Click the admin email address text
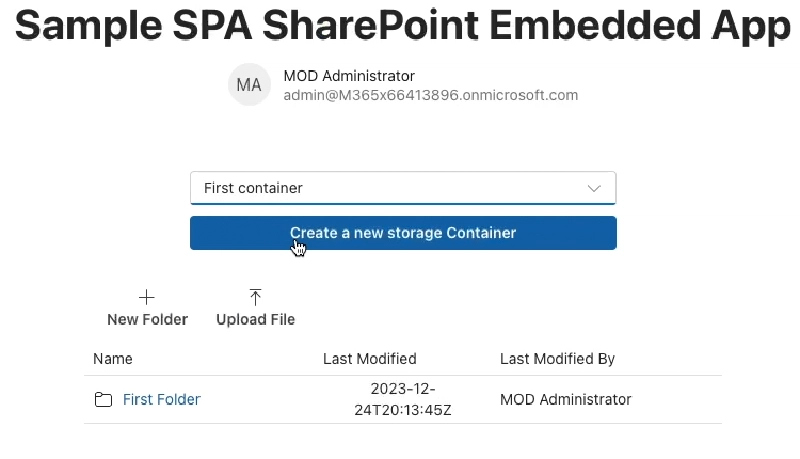Screen dimensions: 800x459 click(431, 96)
